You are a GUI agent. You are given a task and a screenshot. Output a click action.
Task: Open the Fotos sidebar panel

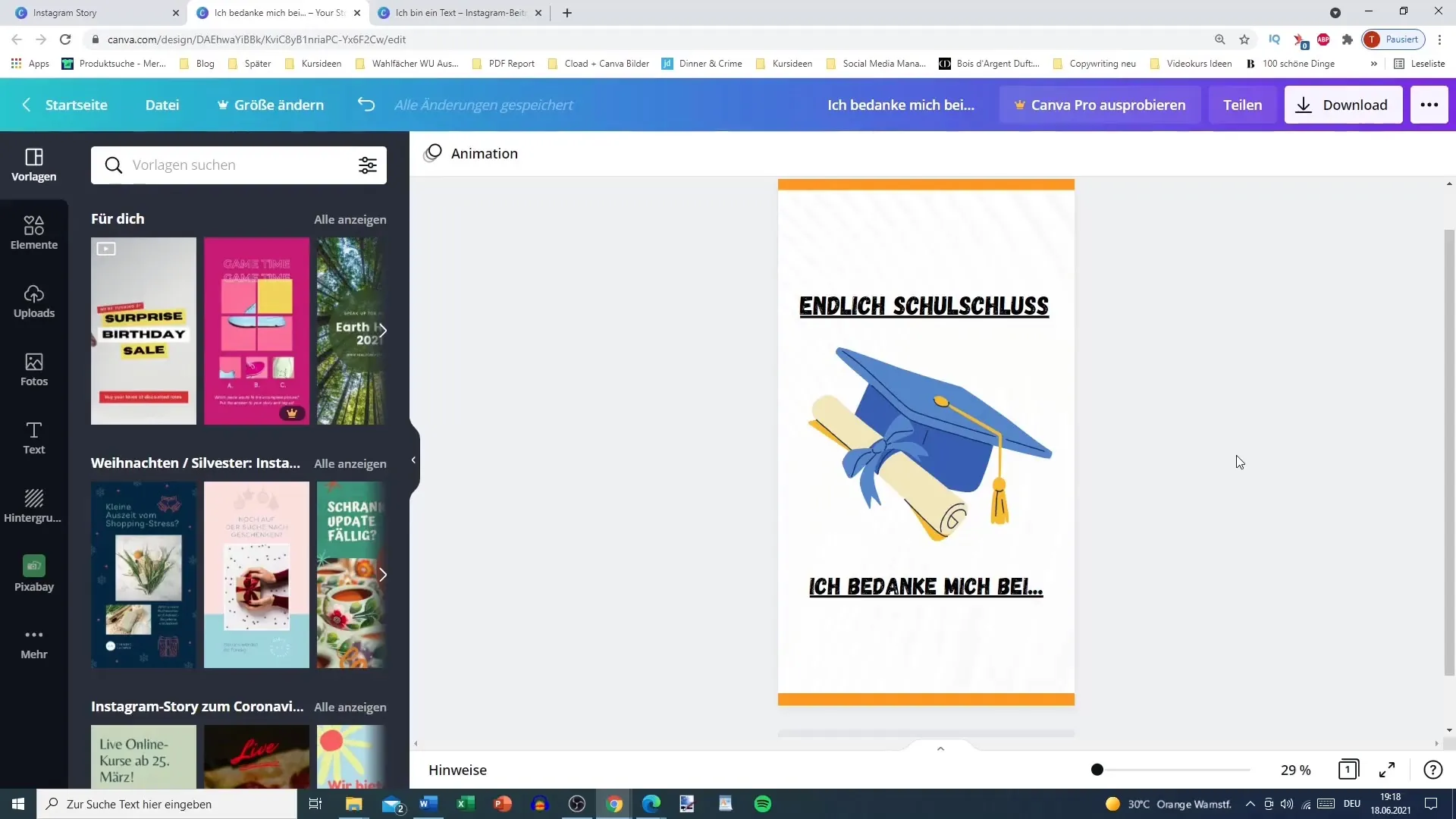click(34, 369)
